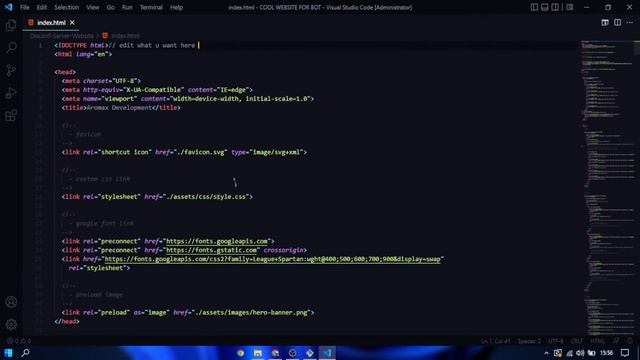Open the File menu
The height and width of the screenshot is (360, 640).
tap(24, 7)
